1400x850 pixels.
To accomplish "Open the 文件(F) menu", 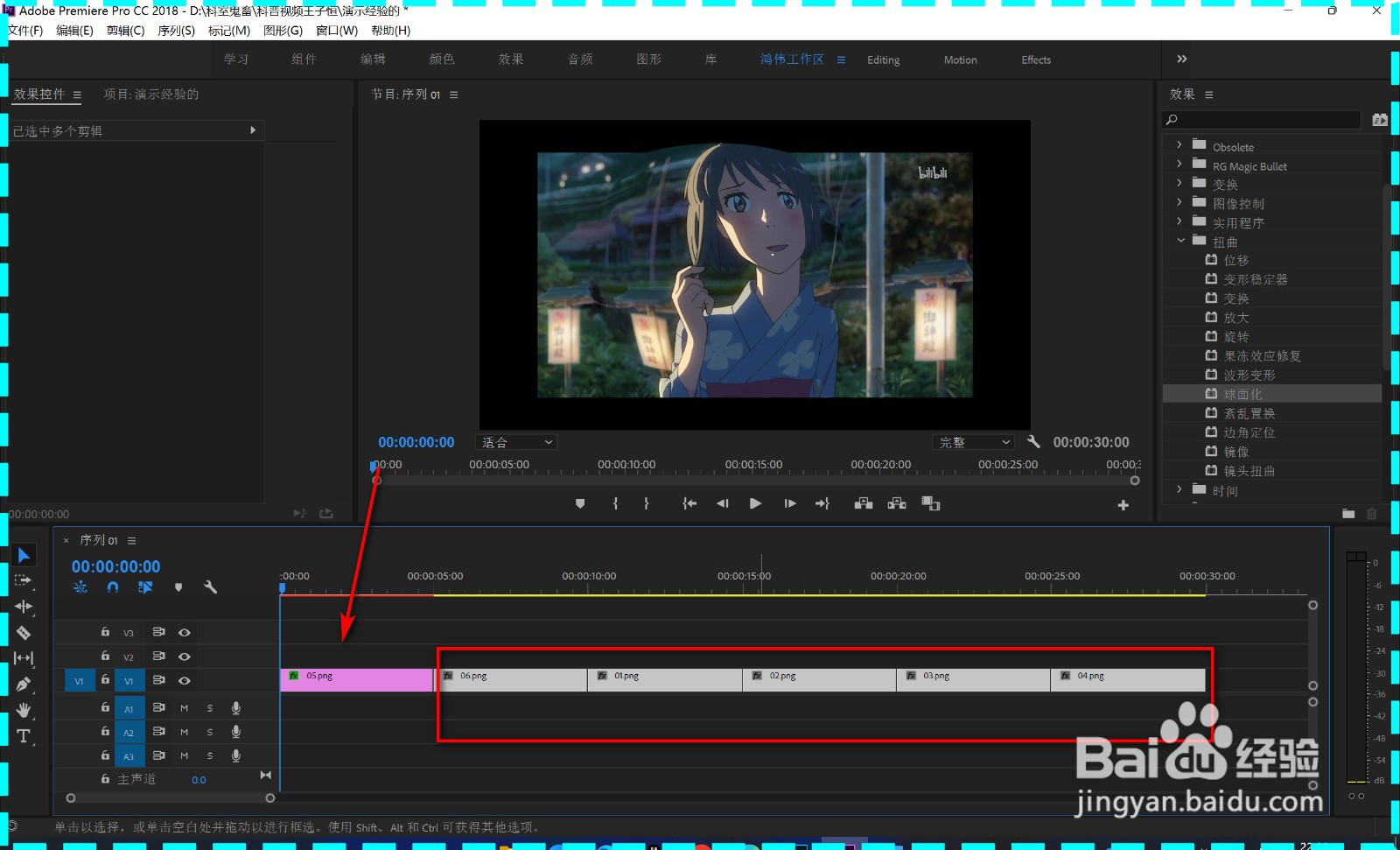I will [x=25, y=31].
